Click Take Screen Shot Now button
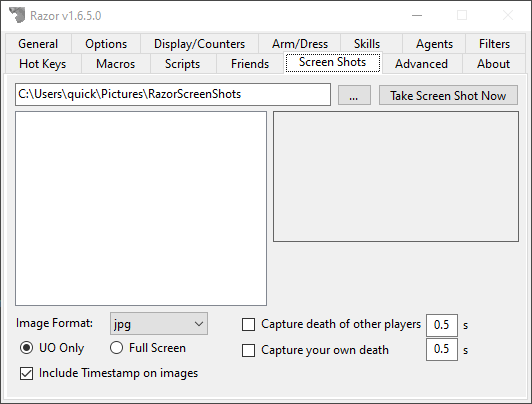Viewport: 532px width, 404px height. [x=448, y=95]
